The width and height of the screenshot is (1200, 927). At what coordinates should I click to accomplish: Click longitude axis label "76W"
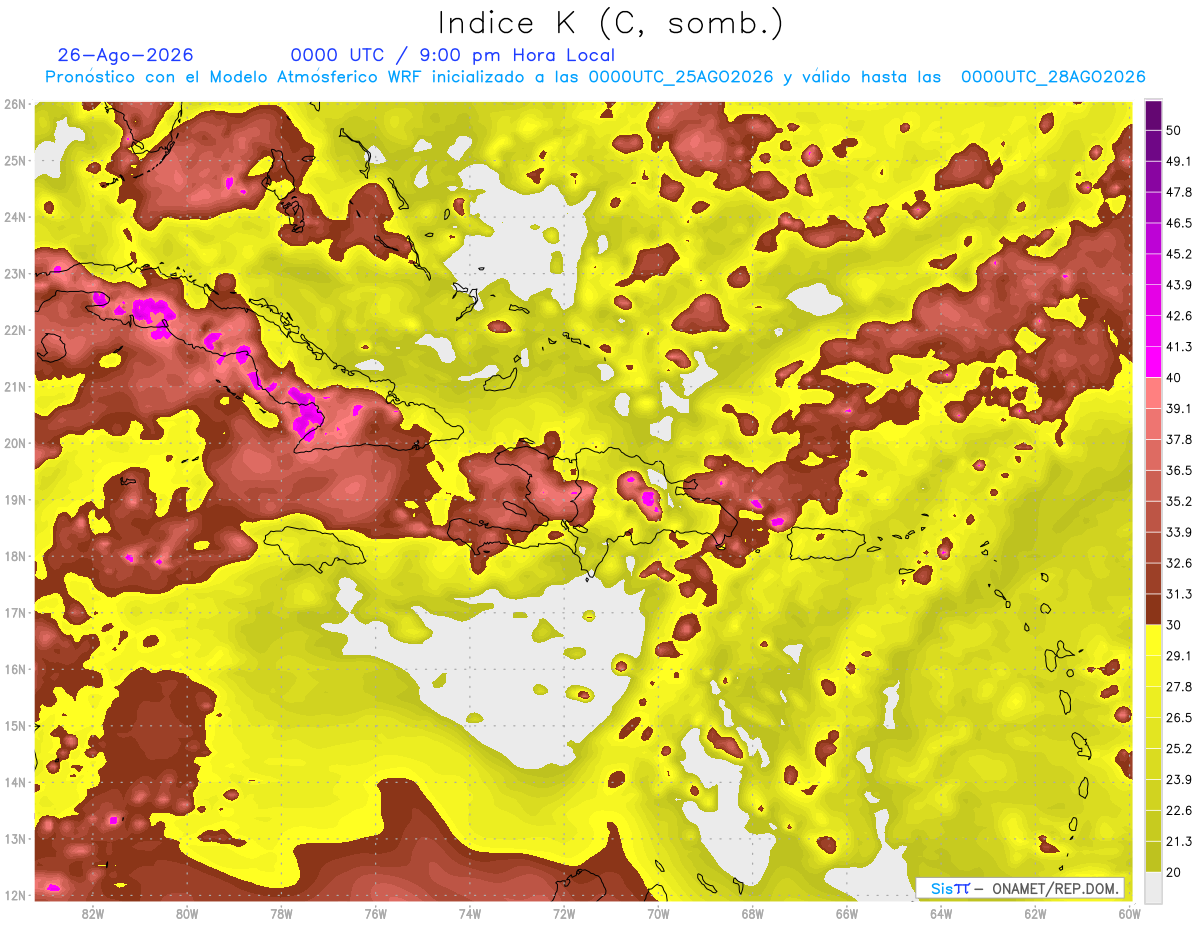[x=376, y=913]
